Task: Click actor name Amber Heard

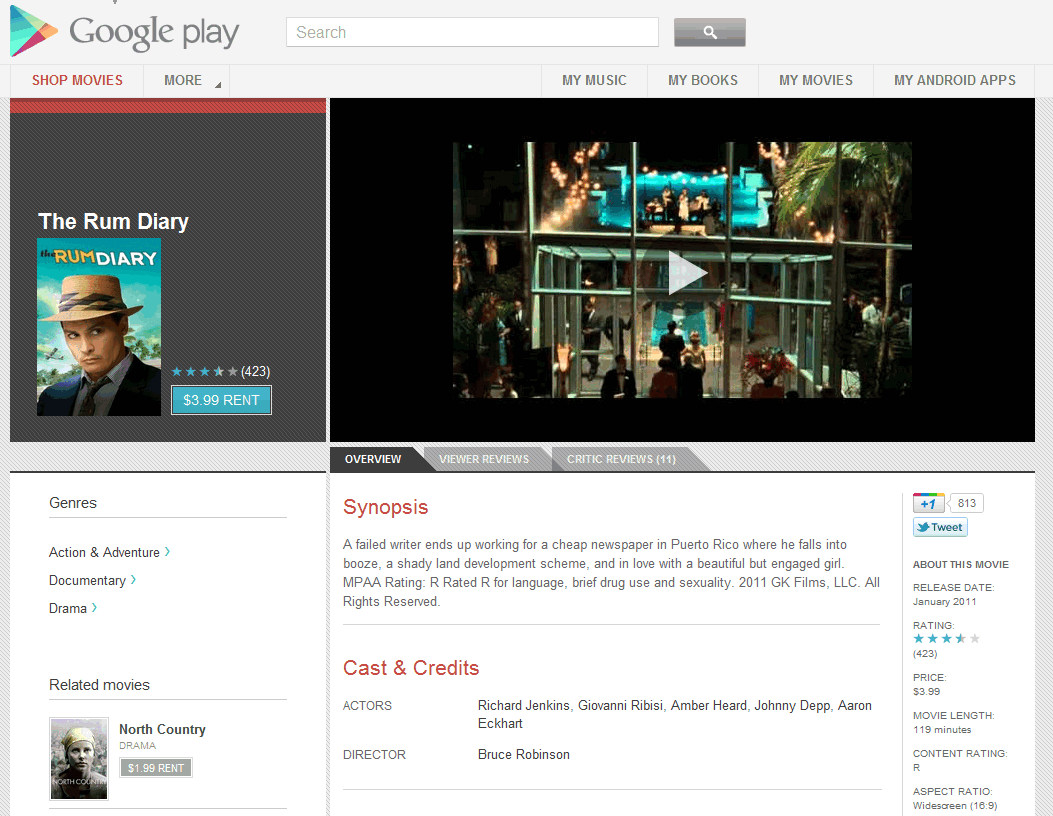Action: (x=708, y=705)
